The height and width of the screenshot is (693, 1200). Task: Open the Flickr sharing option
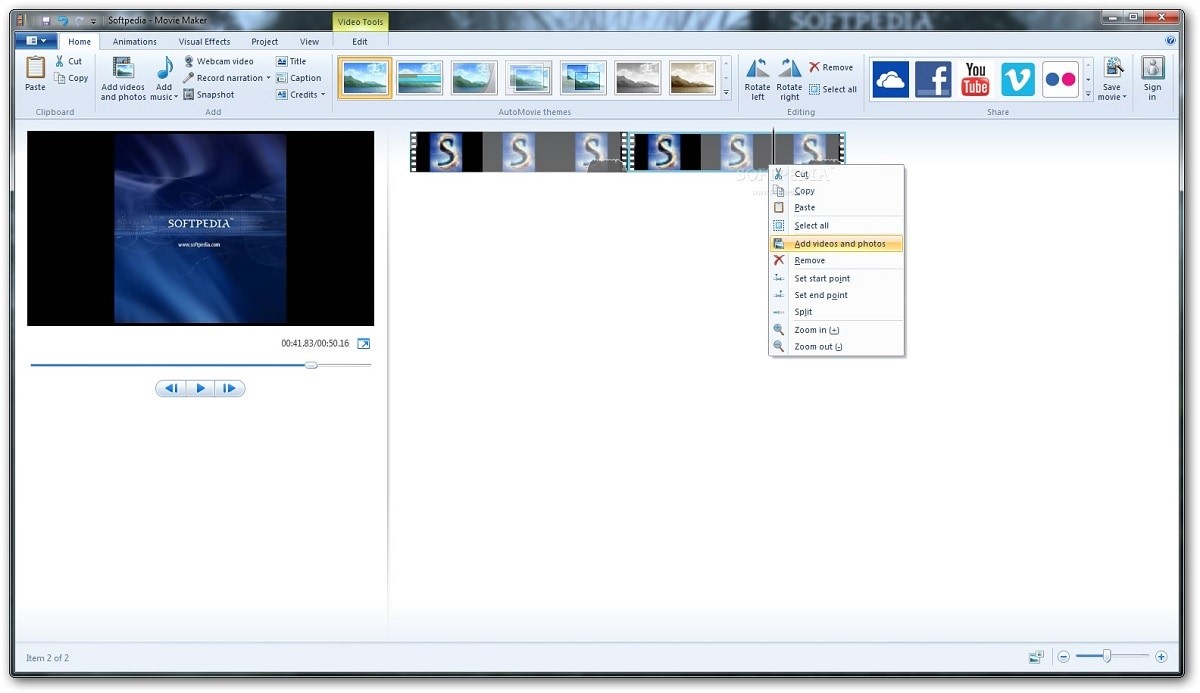pos(1059,78)
